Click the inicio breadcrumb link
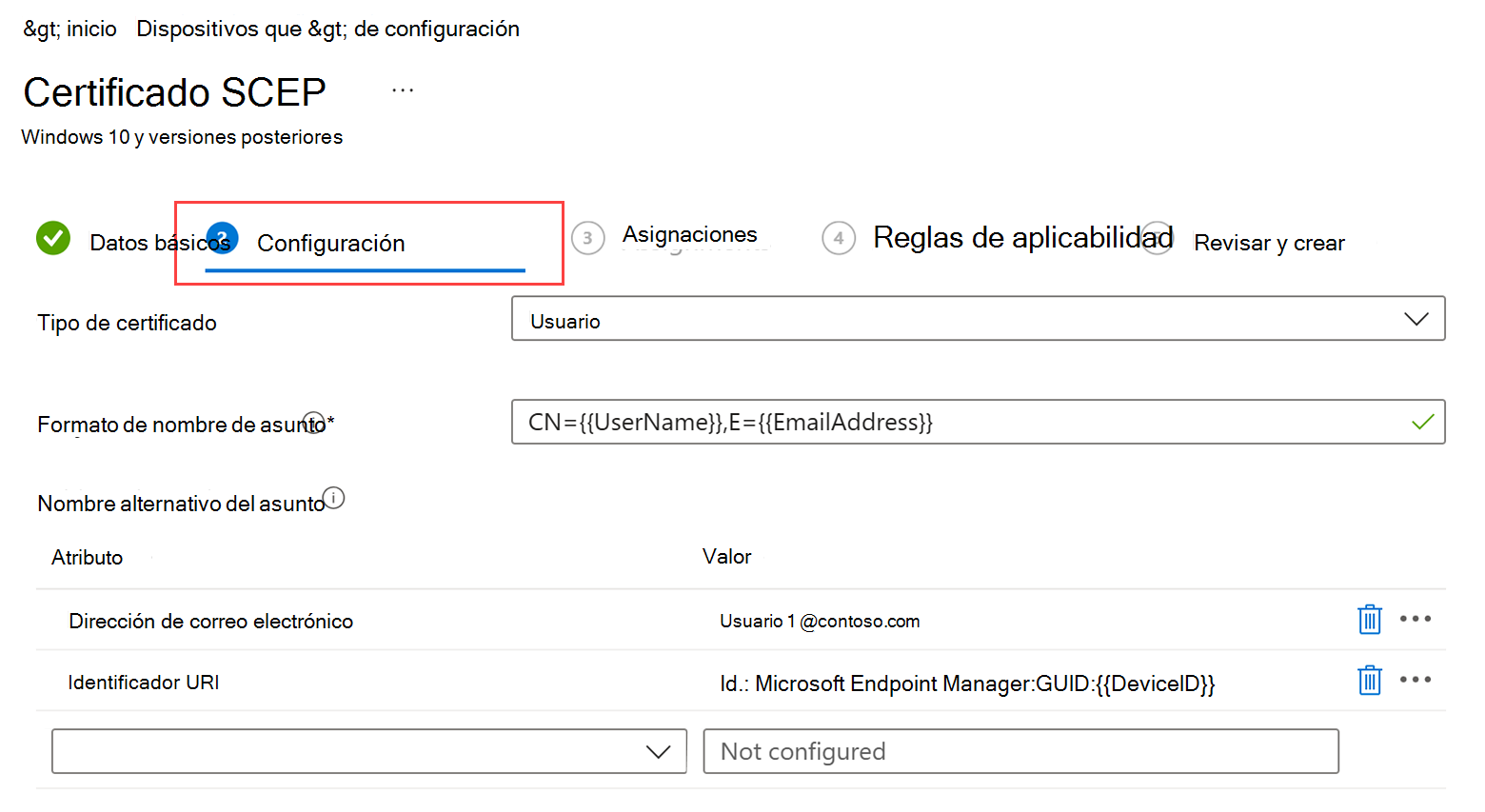1485x812 pixels. [91, 29]
